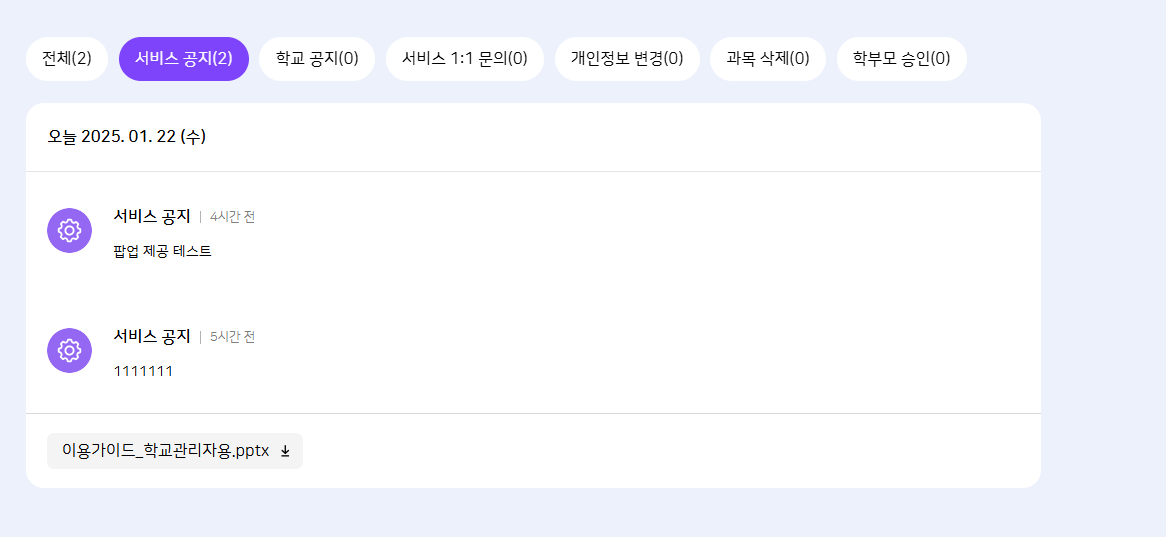Click the divider bar before 4시간 전
1166x537 pixels.
pyautogui.click(x=200, y=217)
